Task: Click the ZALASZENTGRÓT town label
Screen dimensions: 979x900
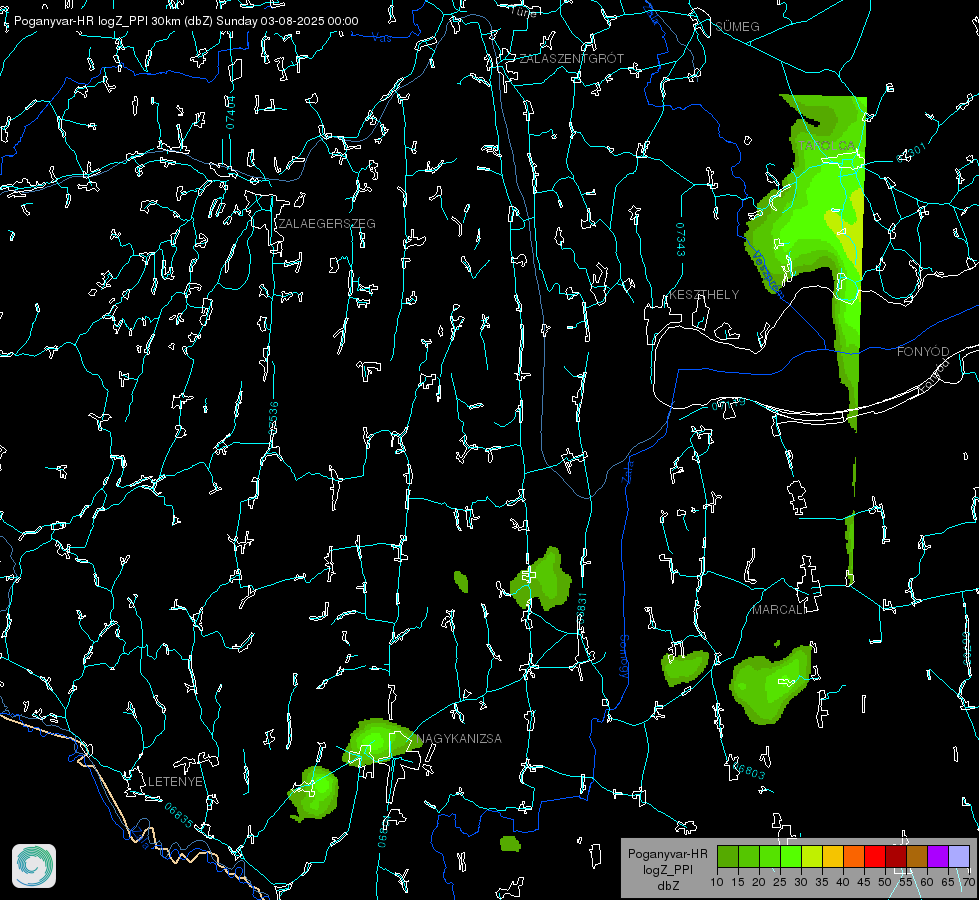Action: coord(571,59)
